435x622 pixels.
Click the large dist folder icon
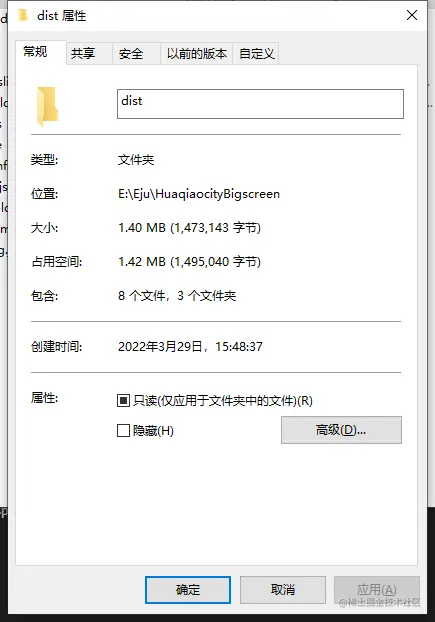[x=48, y=106]
